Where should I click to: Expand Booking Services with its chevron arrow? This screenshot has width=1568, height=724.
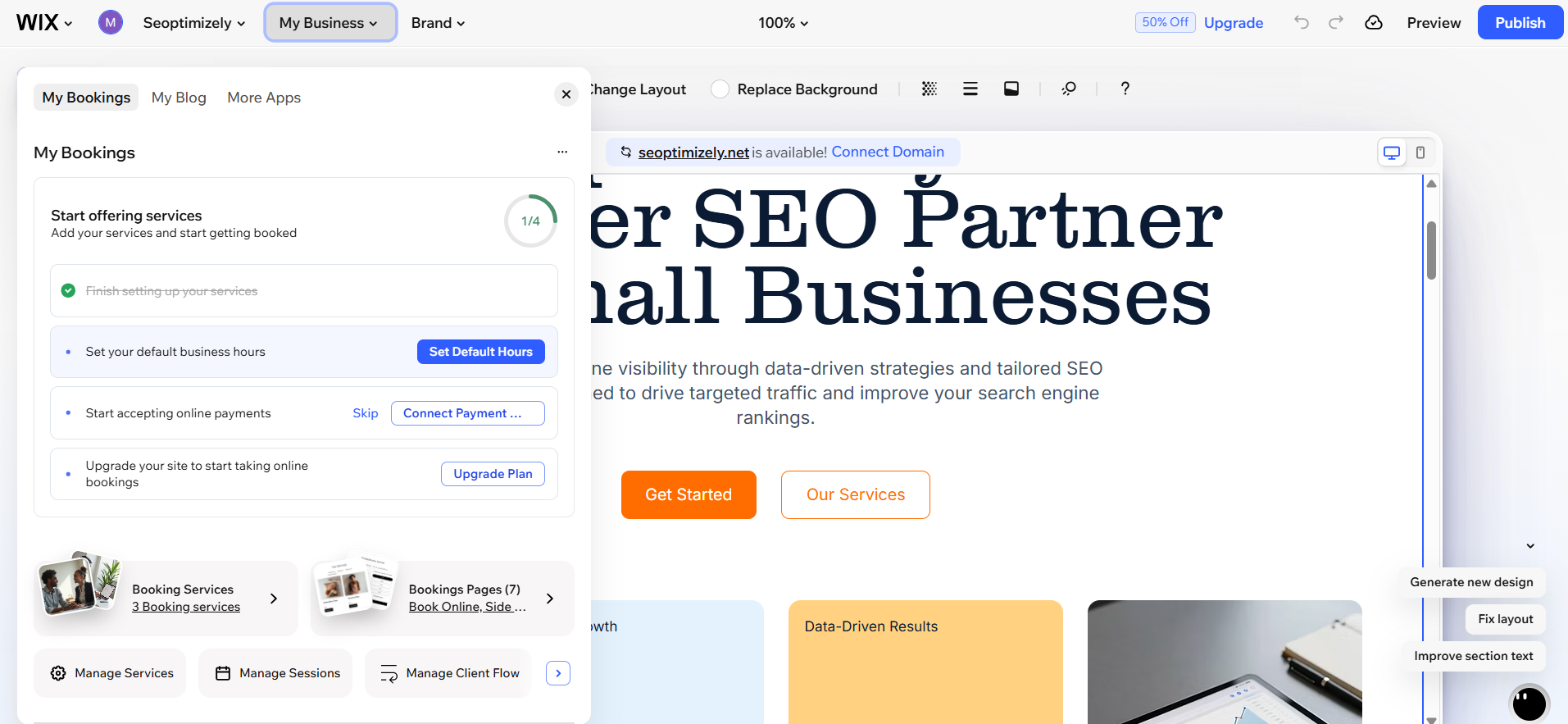(x=274, y=599)
